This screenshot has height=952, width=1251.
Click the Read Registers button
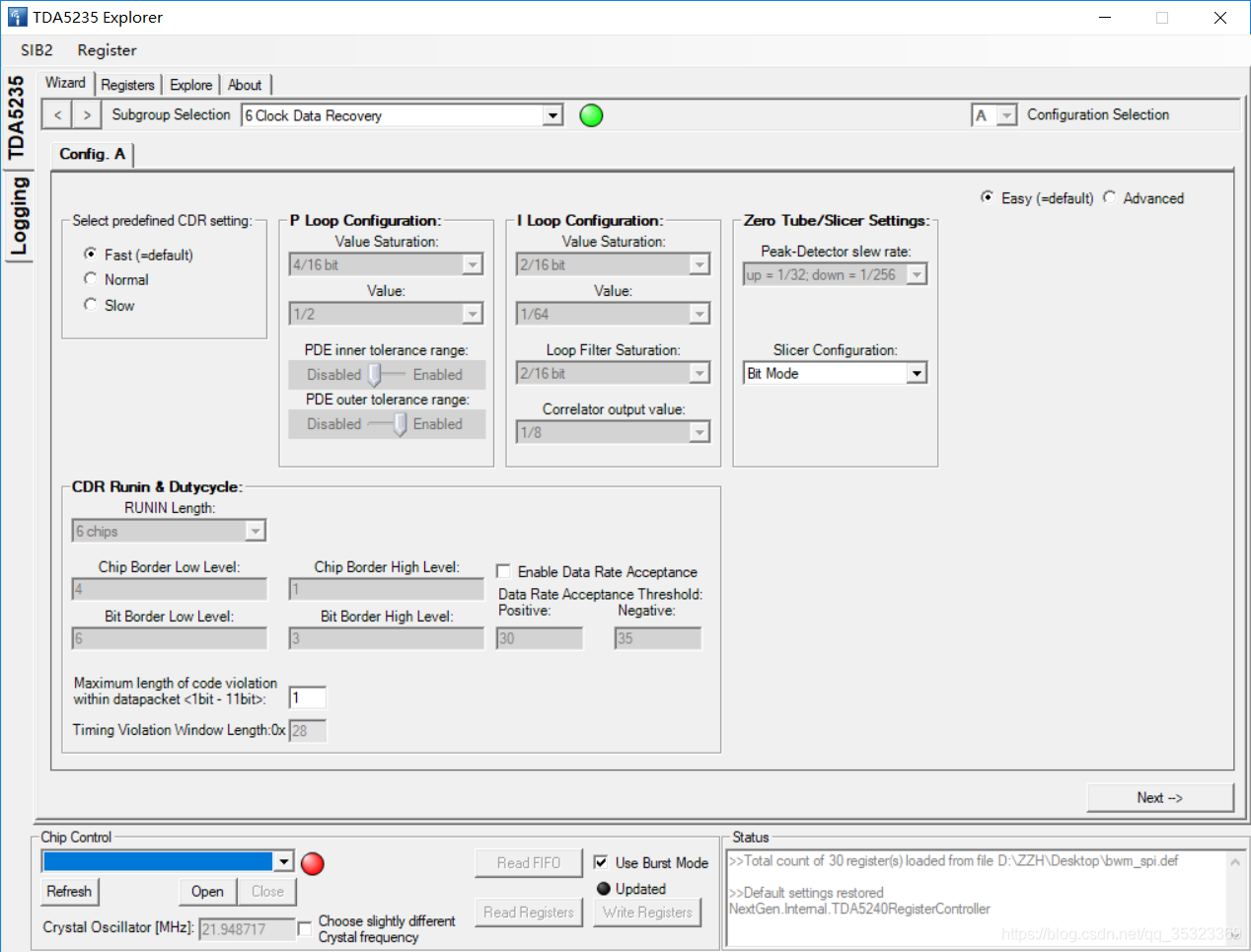point(528,913)
